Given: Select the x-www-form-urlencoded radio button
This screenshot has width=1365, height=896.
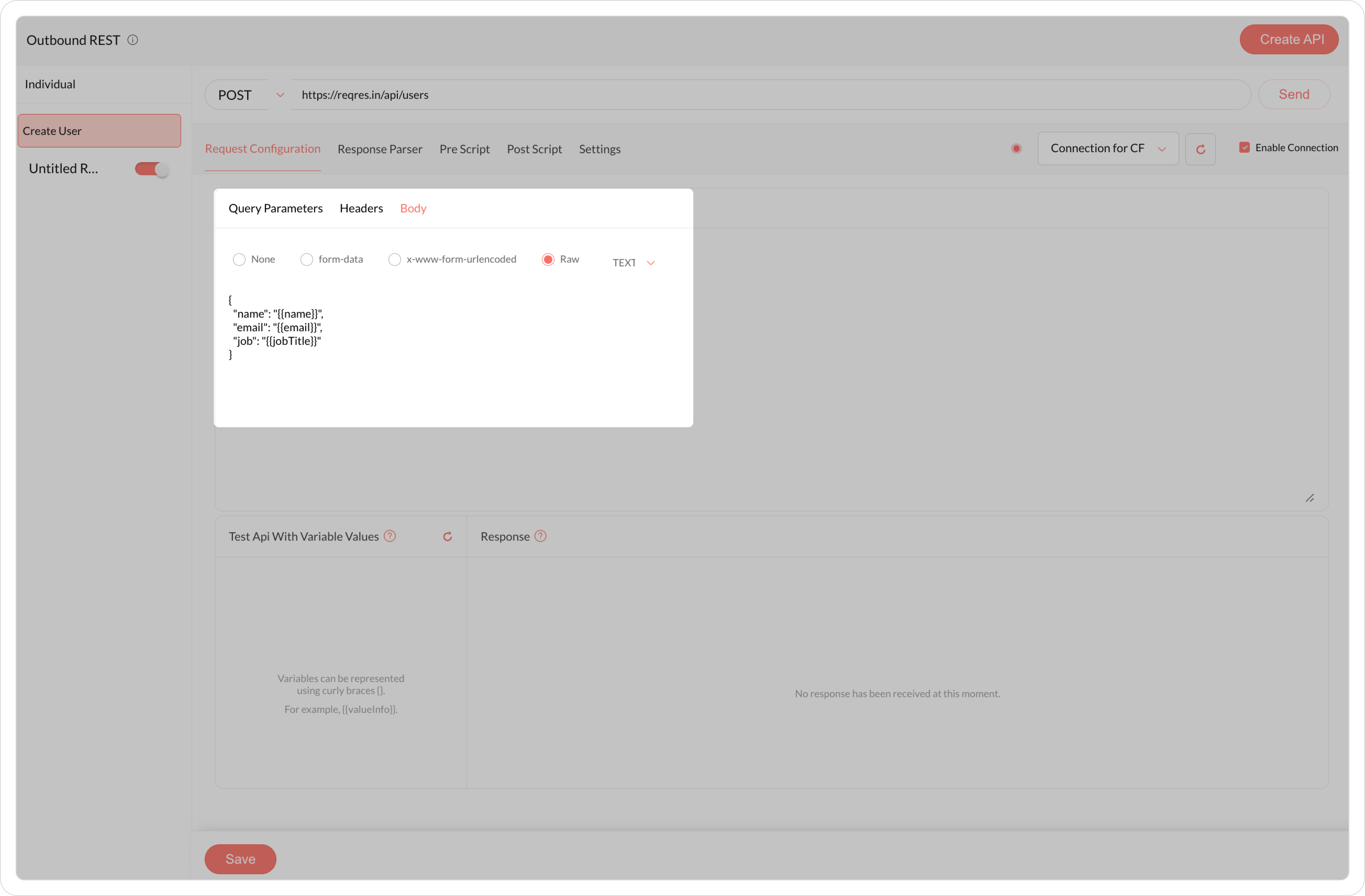Looking at the screenshot, I should coord(394,260).
